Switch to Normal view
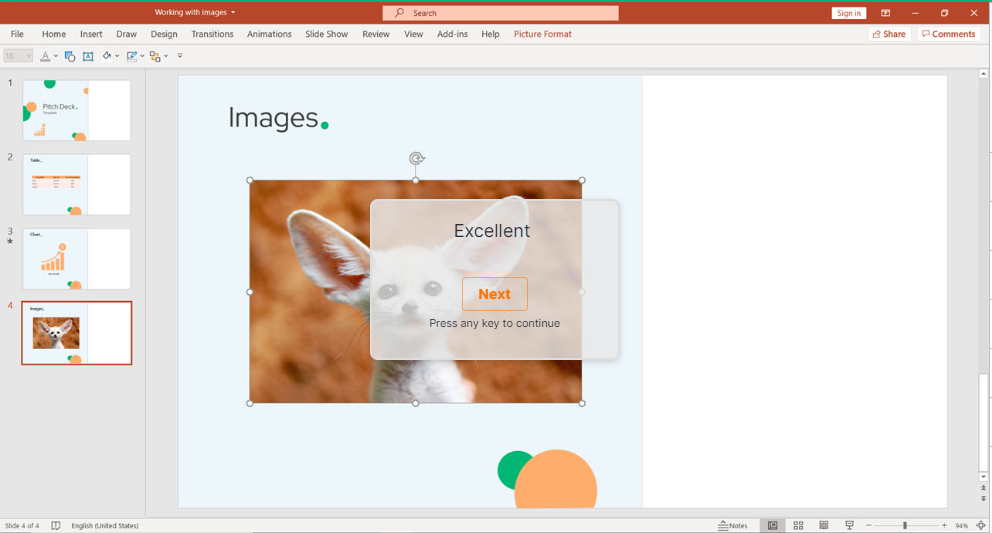This screenshot has width=992, height=533. [x=772, y=525]
